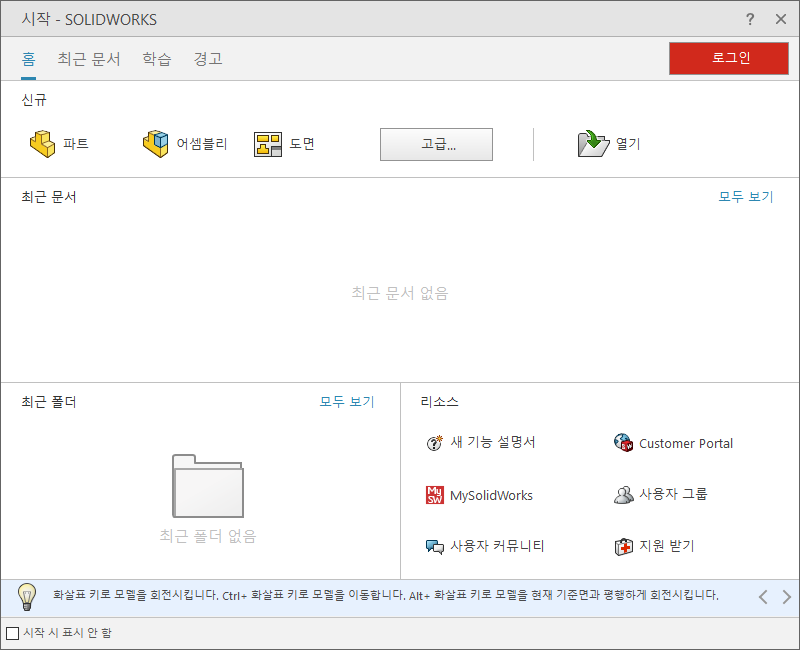The width and height of the screenshot is (800, 650).
Task: Open 사용자 그룹 (User Groups)
Action: point(661,494)
